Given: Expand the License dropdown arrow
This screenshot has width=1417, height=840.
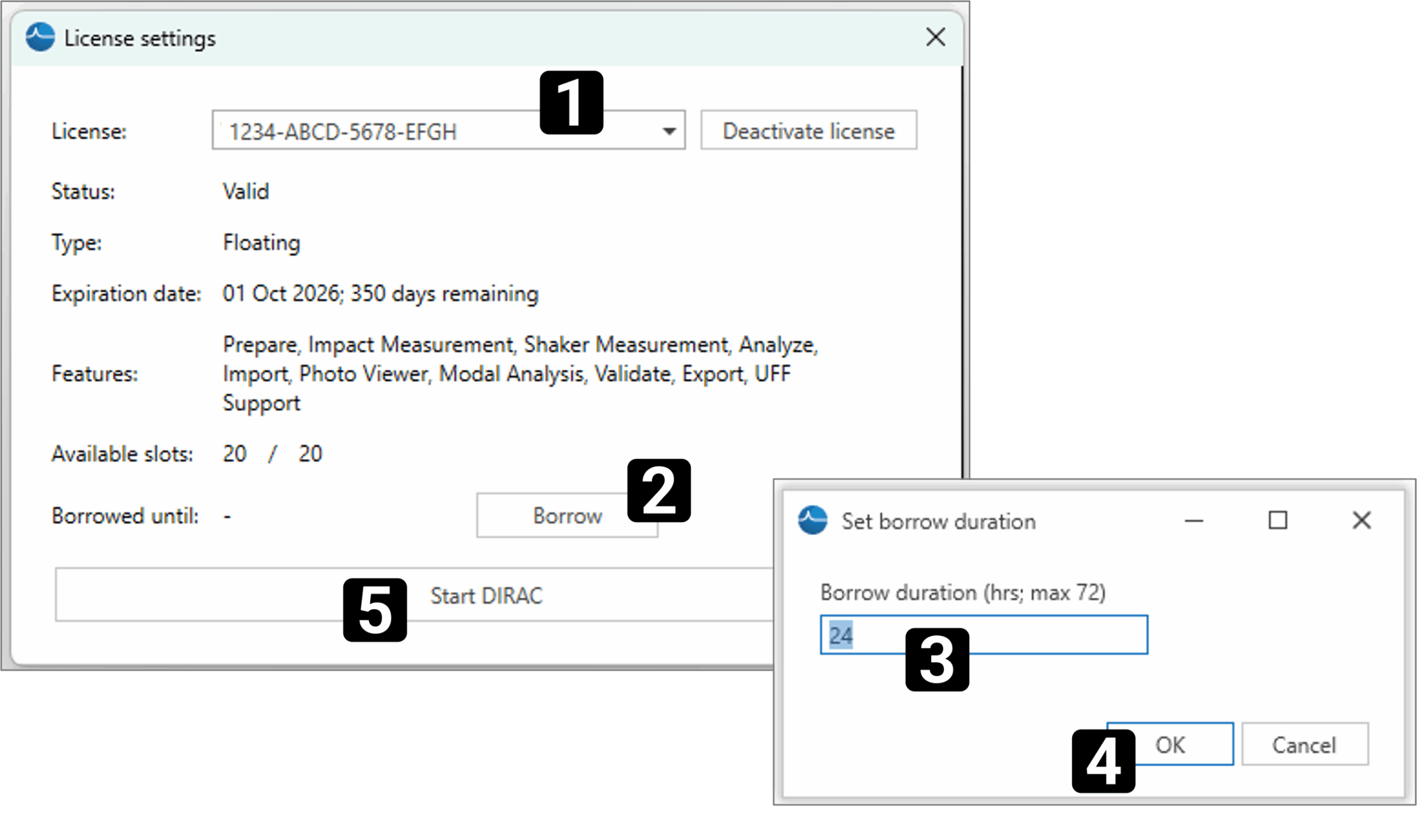Looking at the screenshot, I should pyautogui.click(x=669, y=131).
